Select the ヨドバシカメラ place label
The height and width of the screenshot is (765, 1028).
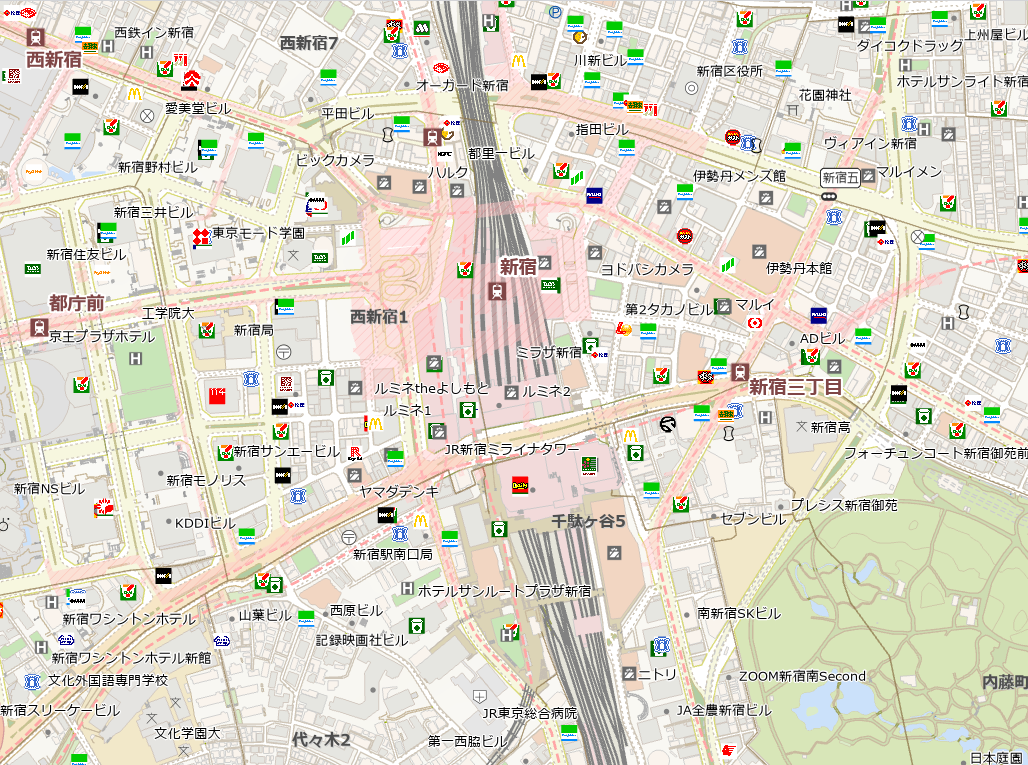click(x=647, y=270)
